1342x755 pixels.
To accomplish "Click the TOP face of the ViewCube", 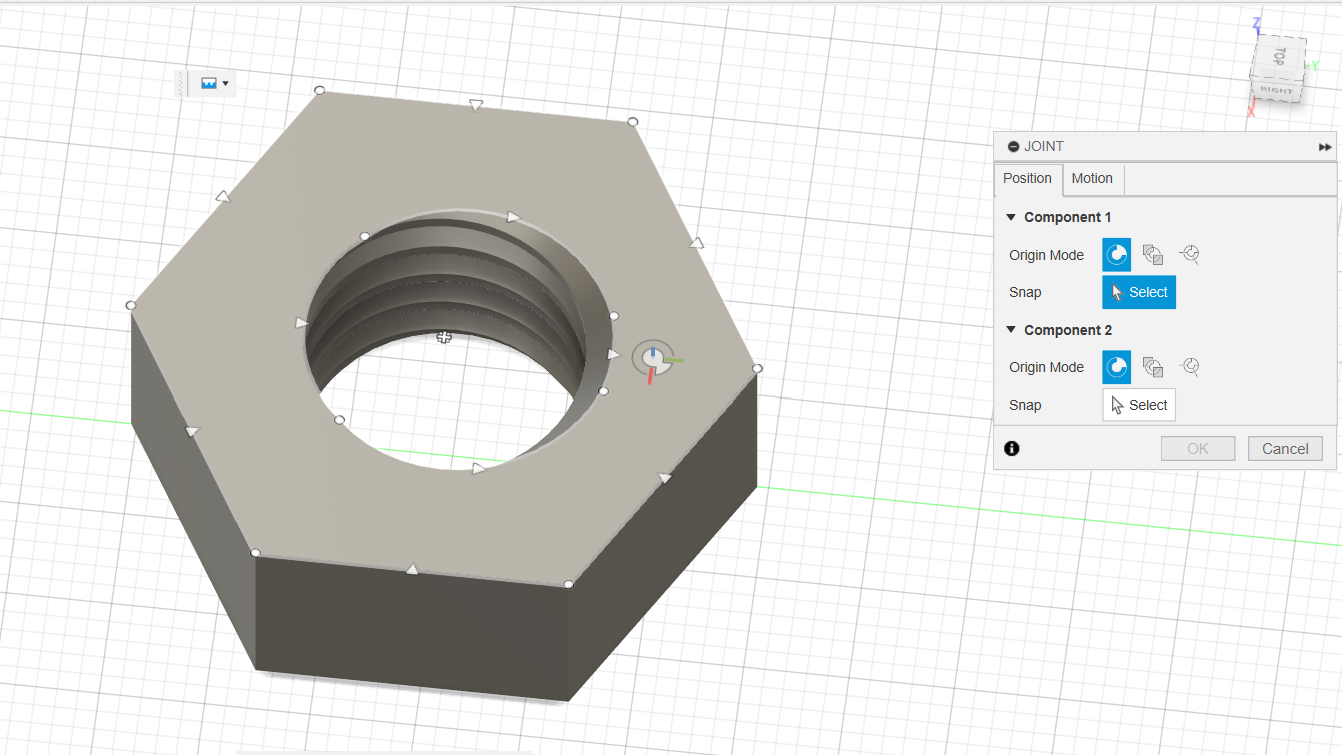I will 1278,57.
